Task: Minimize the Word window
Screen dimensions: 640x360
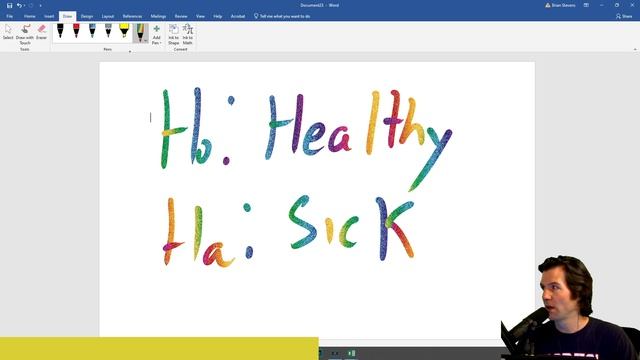Action: (602, 5)
